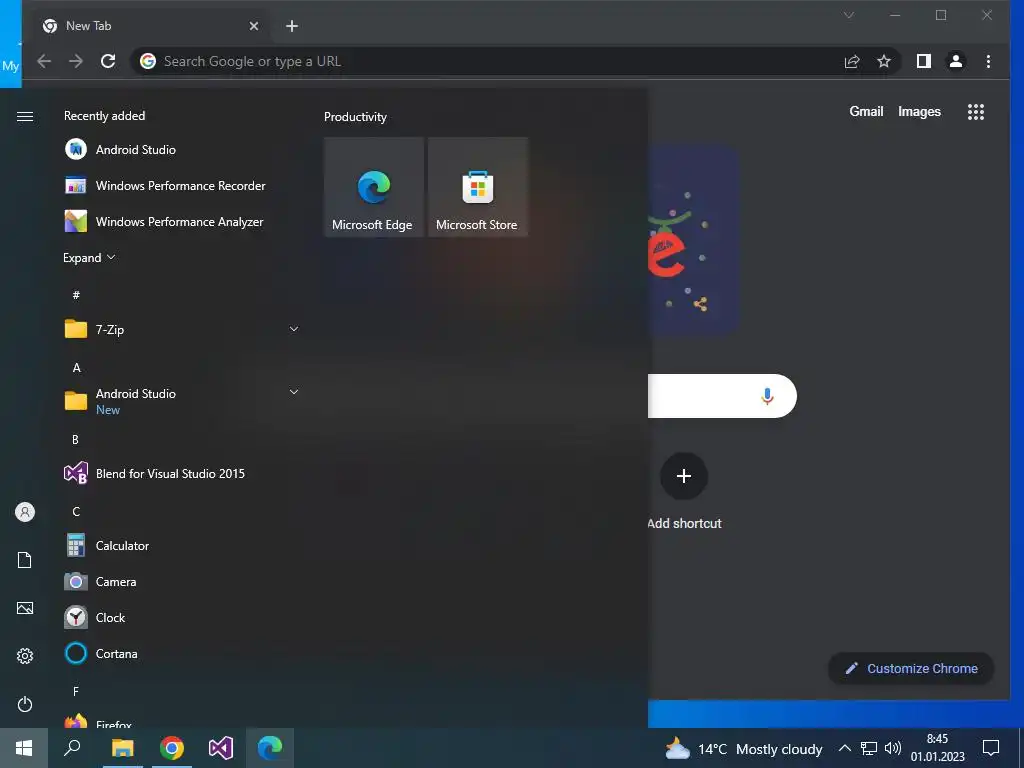Viewport: 1024px width, 768px height.
Task: Jump to letter A section header
Action: tap(76, 368)
